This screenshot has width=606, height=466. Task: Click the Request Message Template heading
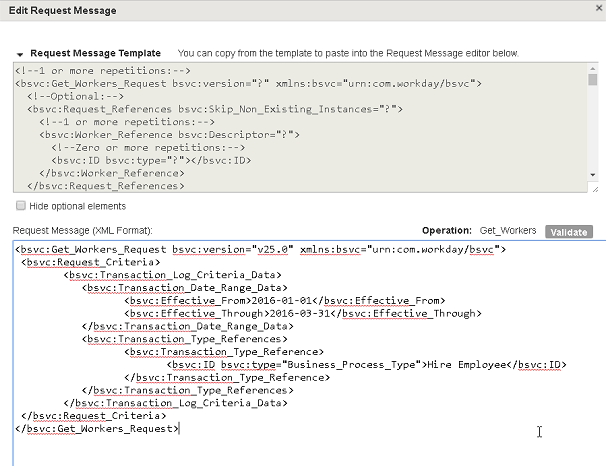(95, 53)
